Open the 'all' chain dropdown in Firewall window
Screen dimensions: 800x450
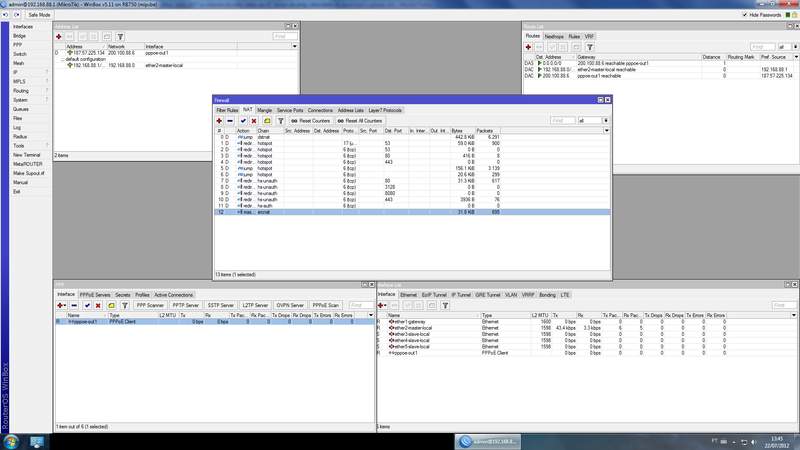tap(606, 121)
